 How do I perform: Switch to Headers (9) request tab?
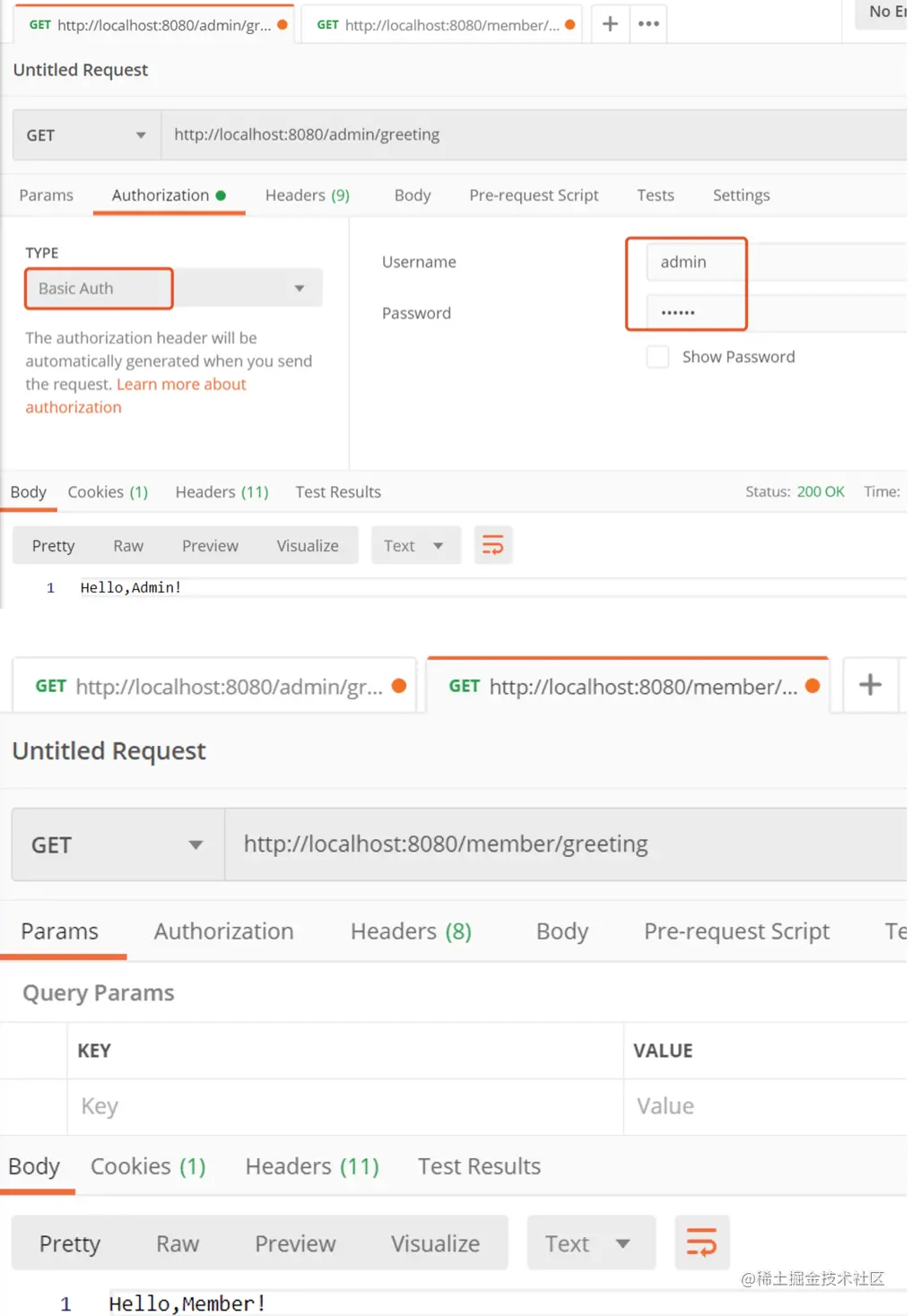pos(307,195)
